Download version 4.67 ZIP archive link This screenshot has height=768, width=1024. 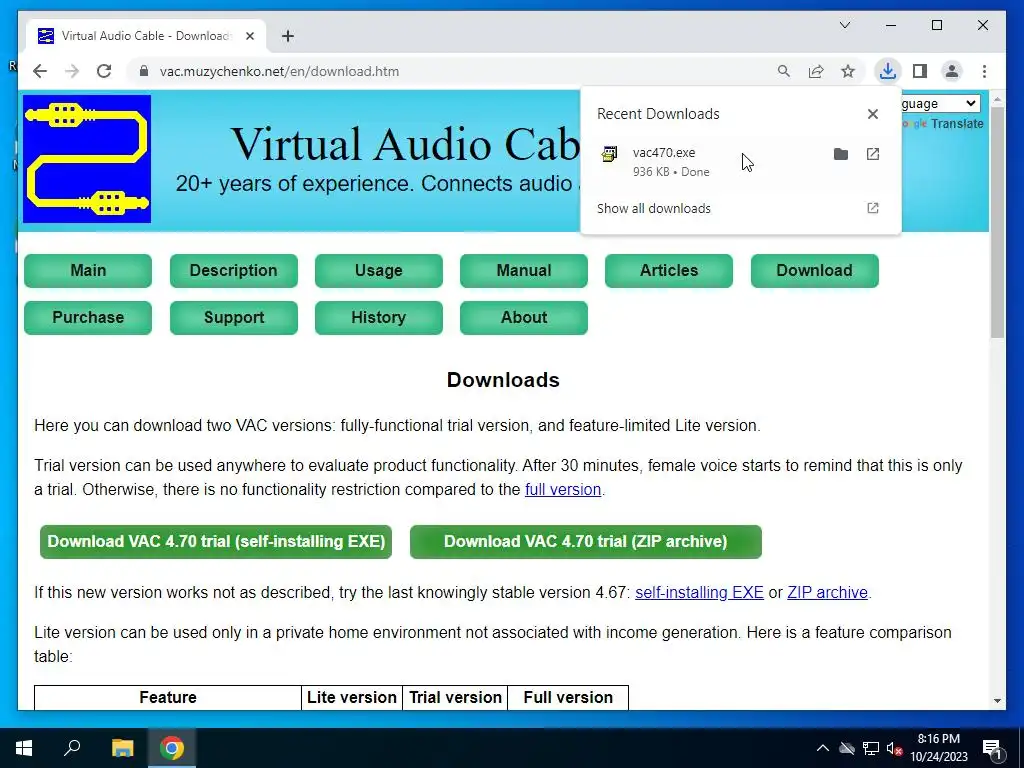tap(827, 592)
